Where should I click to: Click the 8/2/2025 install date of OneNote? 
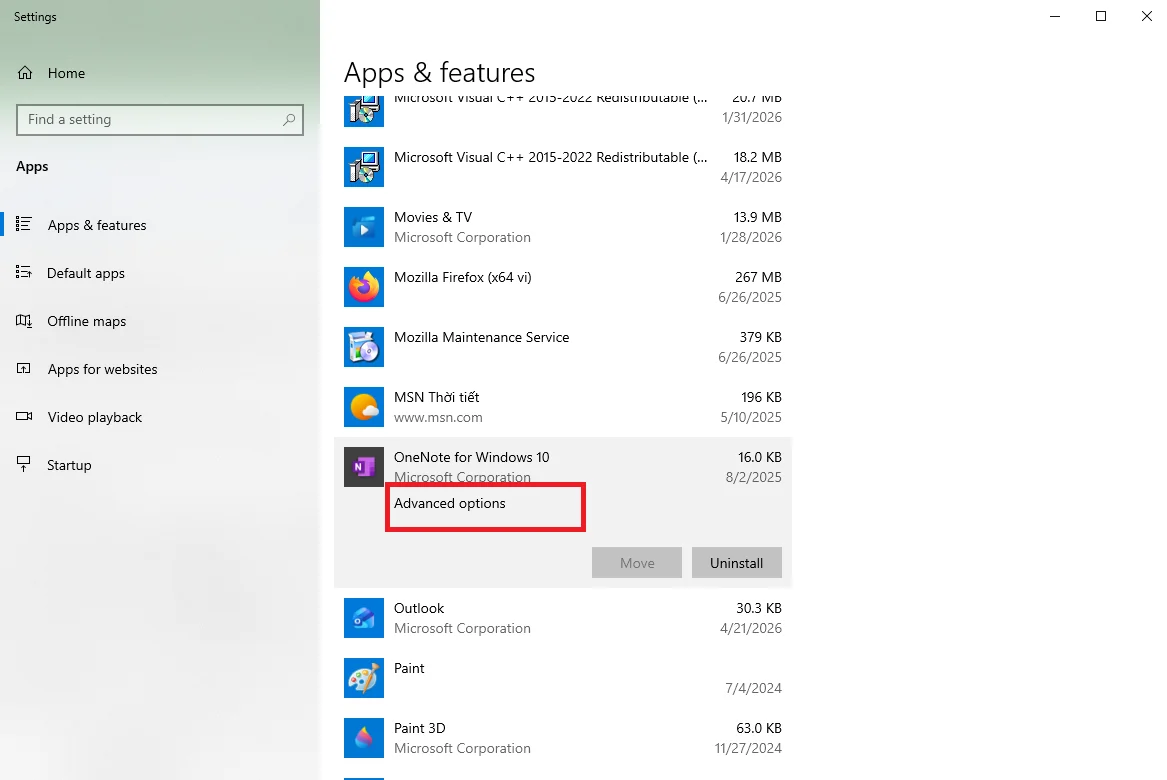[x=753, y=477]
